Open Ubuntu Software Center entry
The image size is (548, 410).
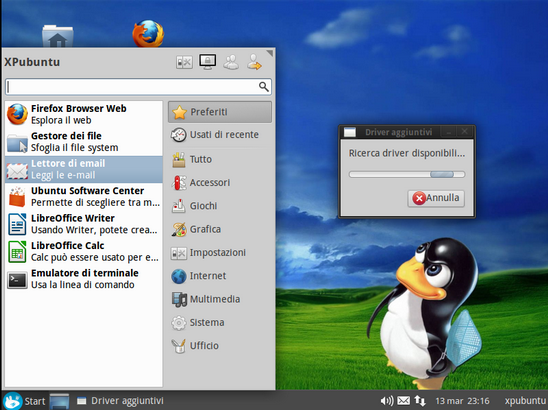(x=84, y=196)
